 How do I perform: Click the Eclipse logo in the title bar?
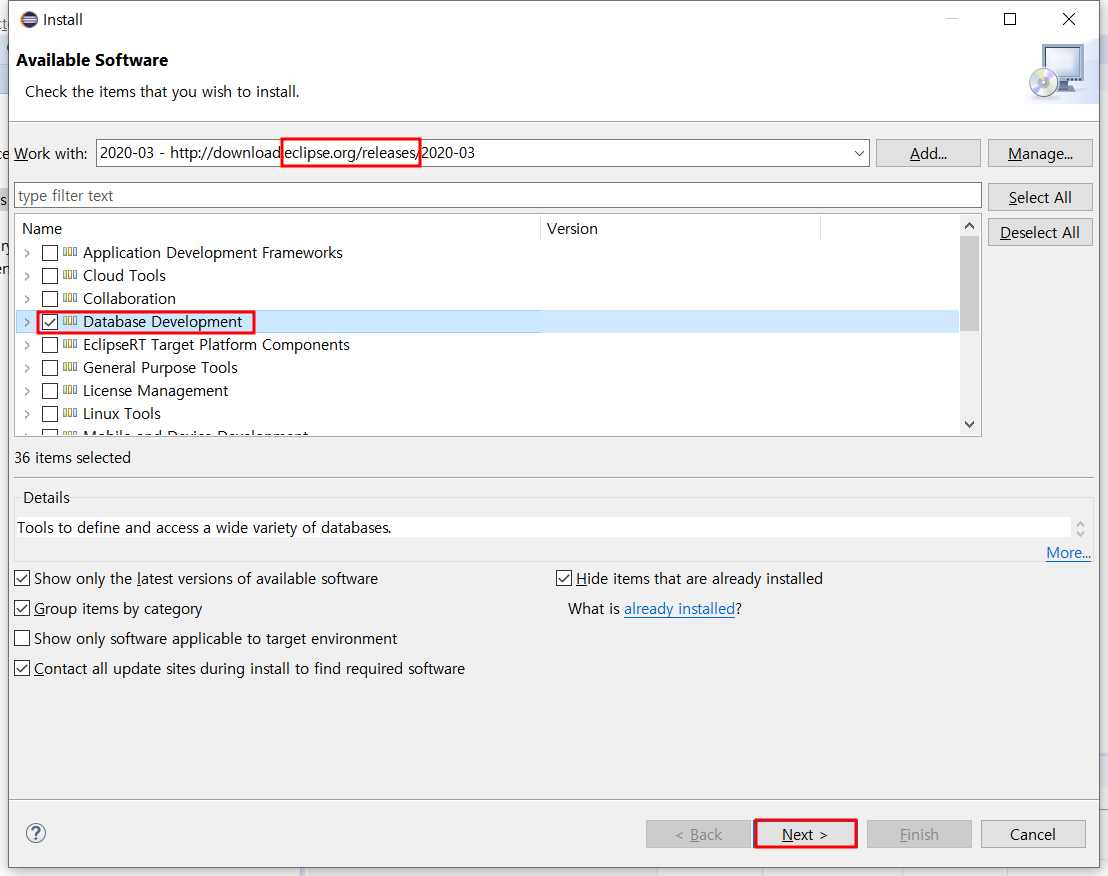click(x=29, y=20)
